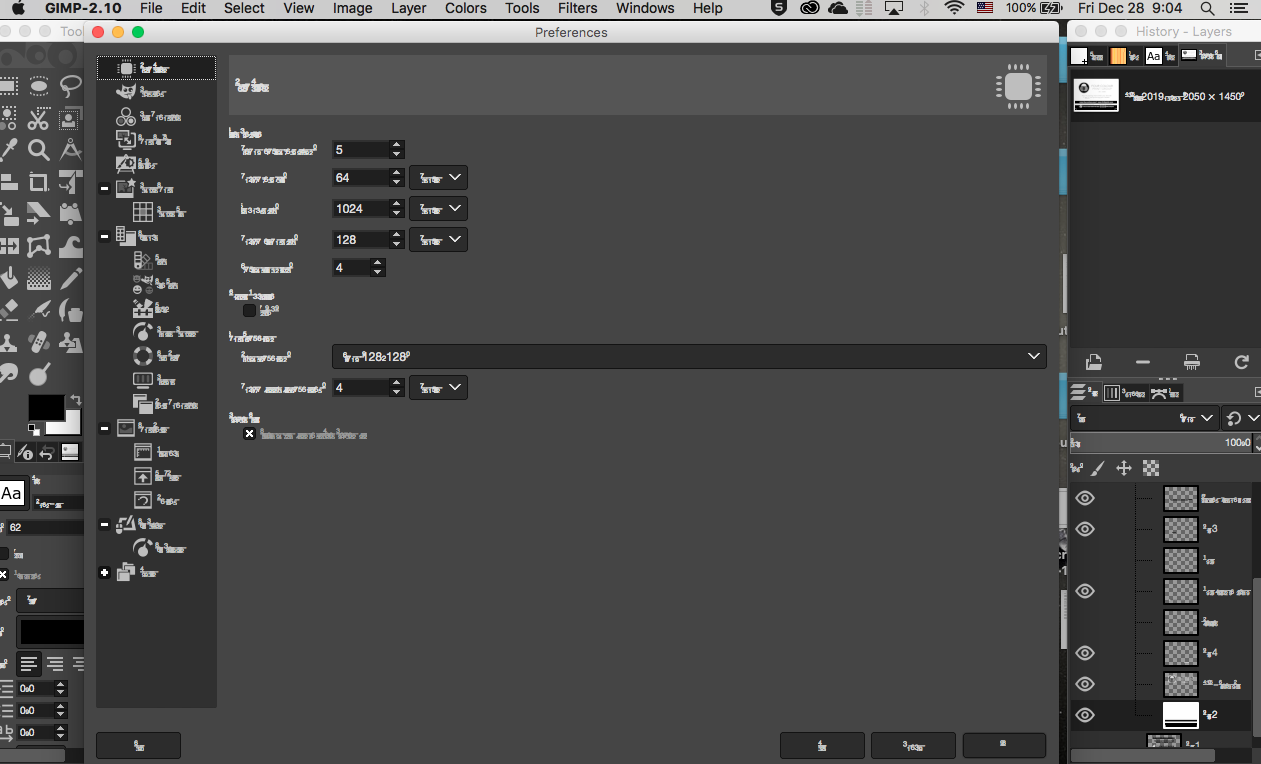Open the unit dropdown beside the 64 field
The image size is (1261, 764).
(x=438, y=178)
